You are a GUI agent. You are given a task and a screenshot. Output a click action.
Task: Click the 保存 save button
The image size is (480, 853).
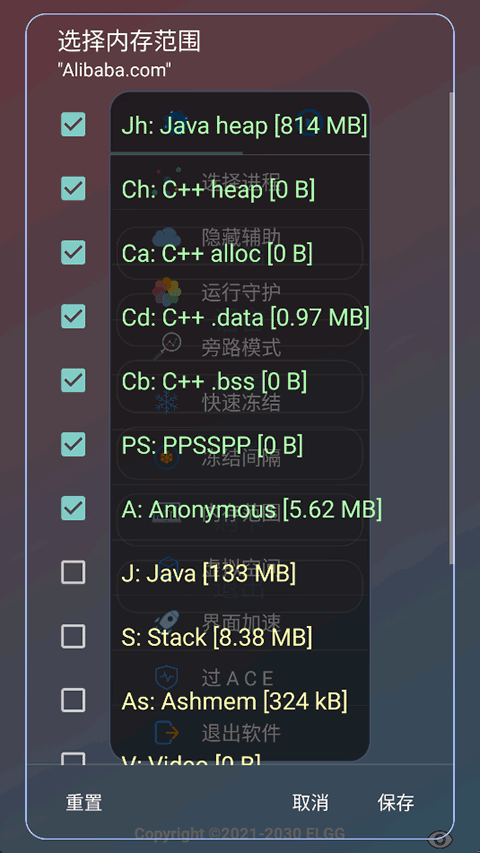coord(396,802)
